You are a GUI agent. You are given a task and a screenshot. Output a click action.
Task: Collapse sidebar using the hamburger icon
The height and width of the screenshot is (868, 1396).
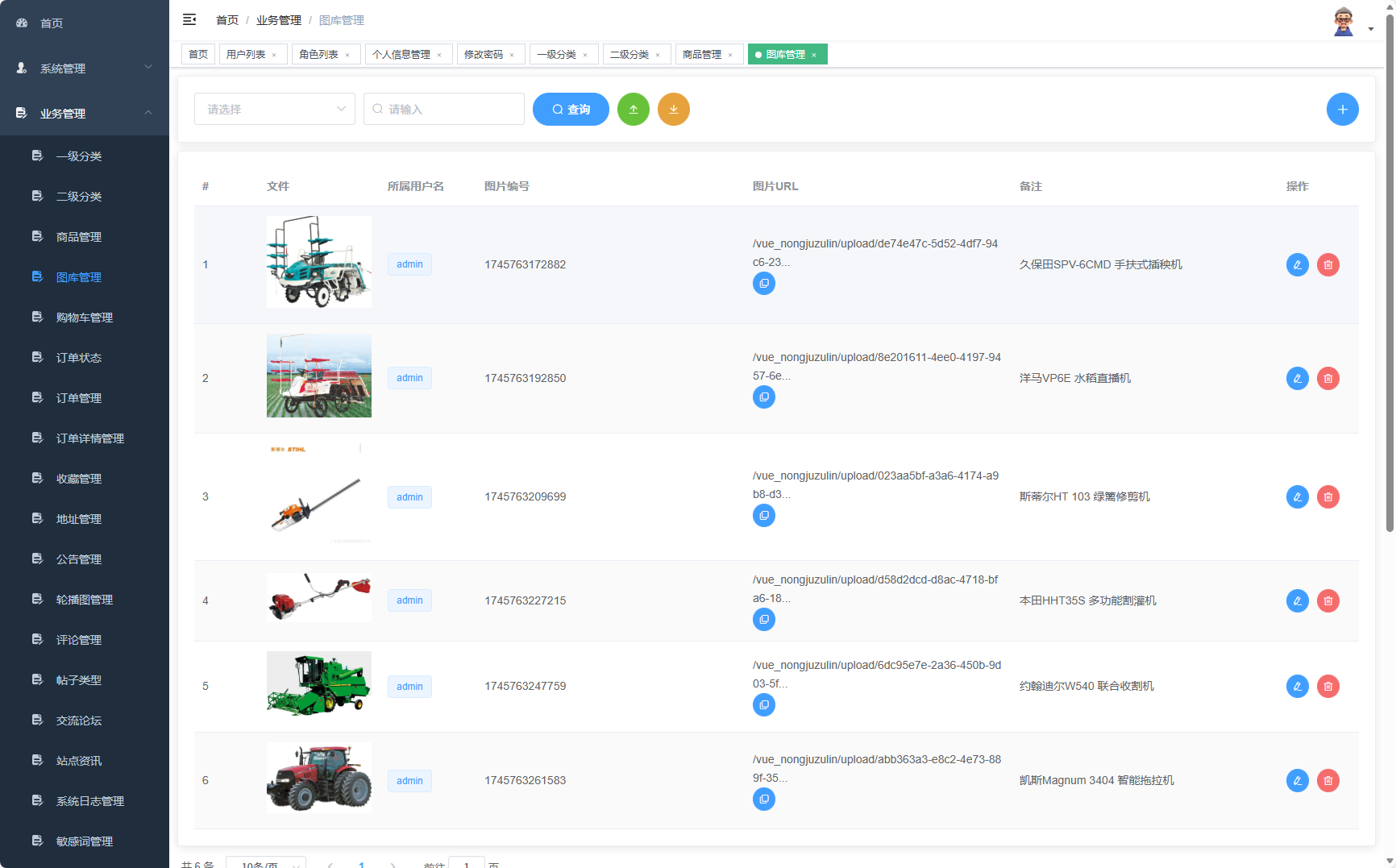(189, 19)
